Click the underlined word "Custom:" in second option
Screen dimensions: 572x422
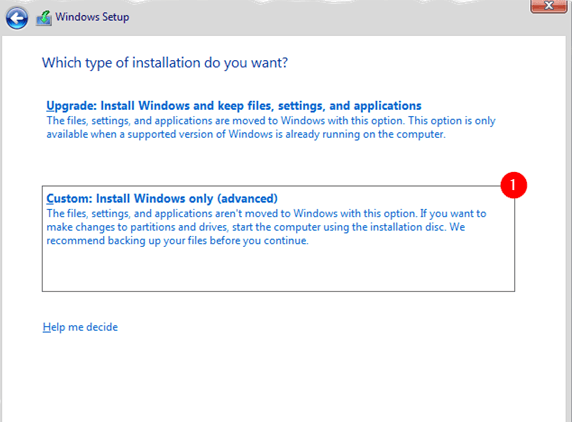[69, 198]
